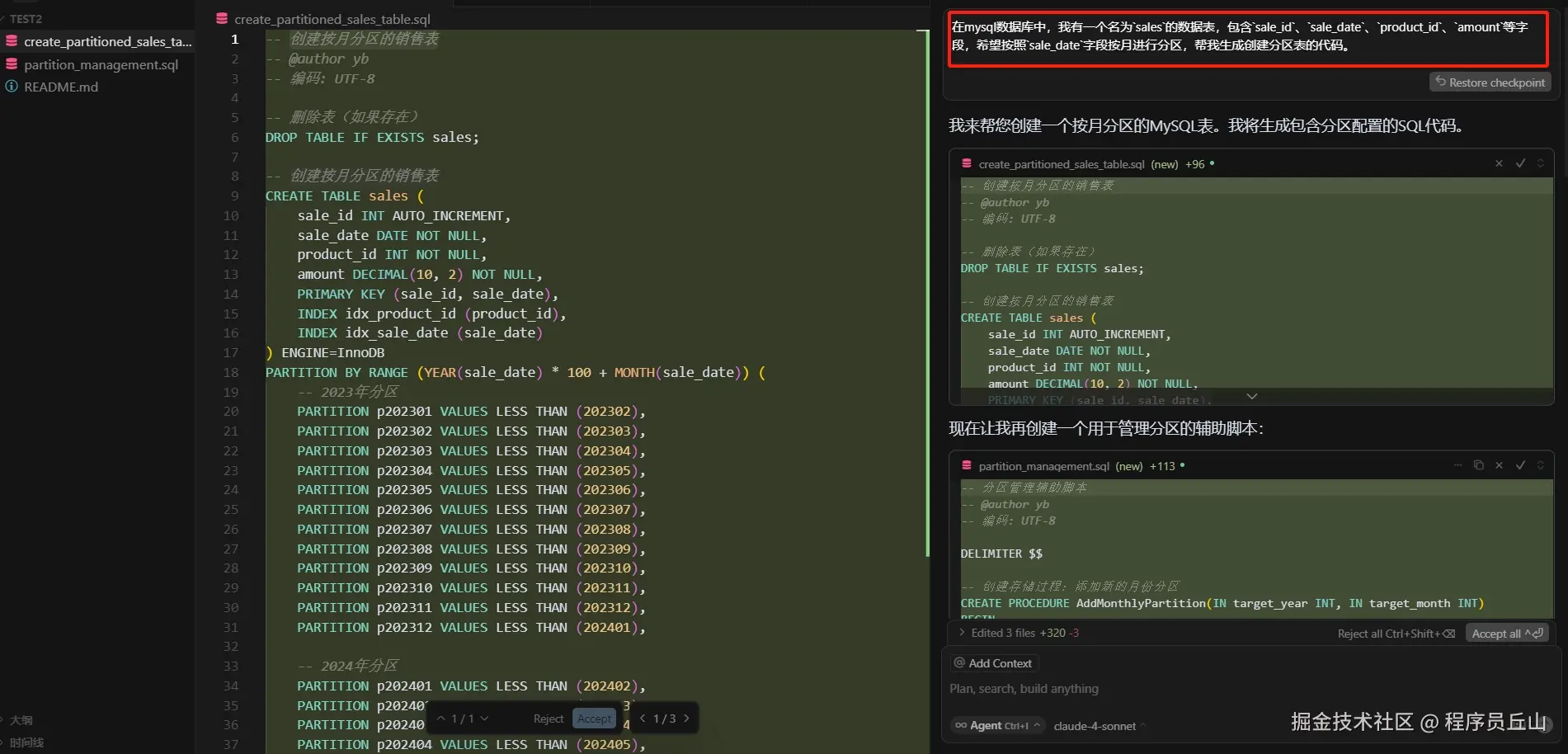The height and width of the screenshot is (754, 1568).
Task: Click the '-- 2024年分区' comment line
Action: point(347,666)
